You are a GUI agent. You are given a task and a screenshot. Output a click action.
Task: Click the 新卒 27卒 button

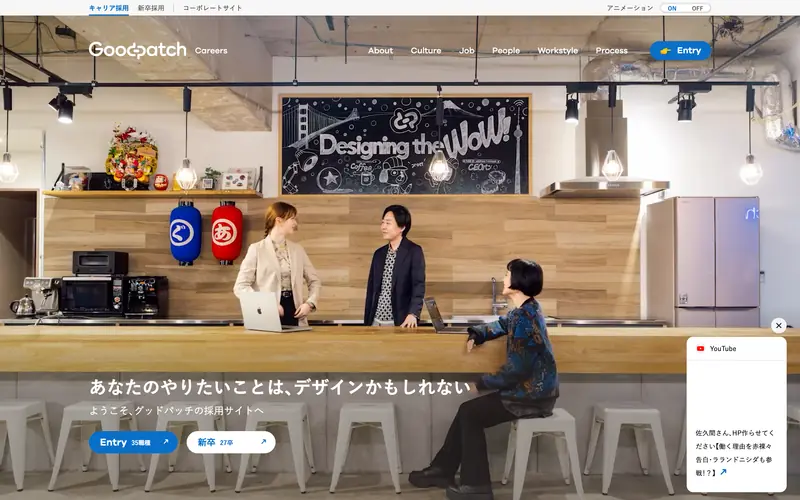(x=231, y=442)
